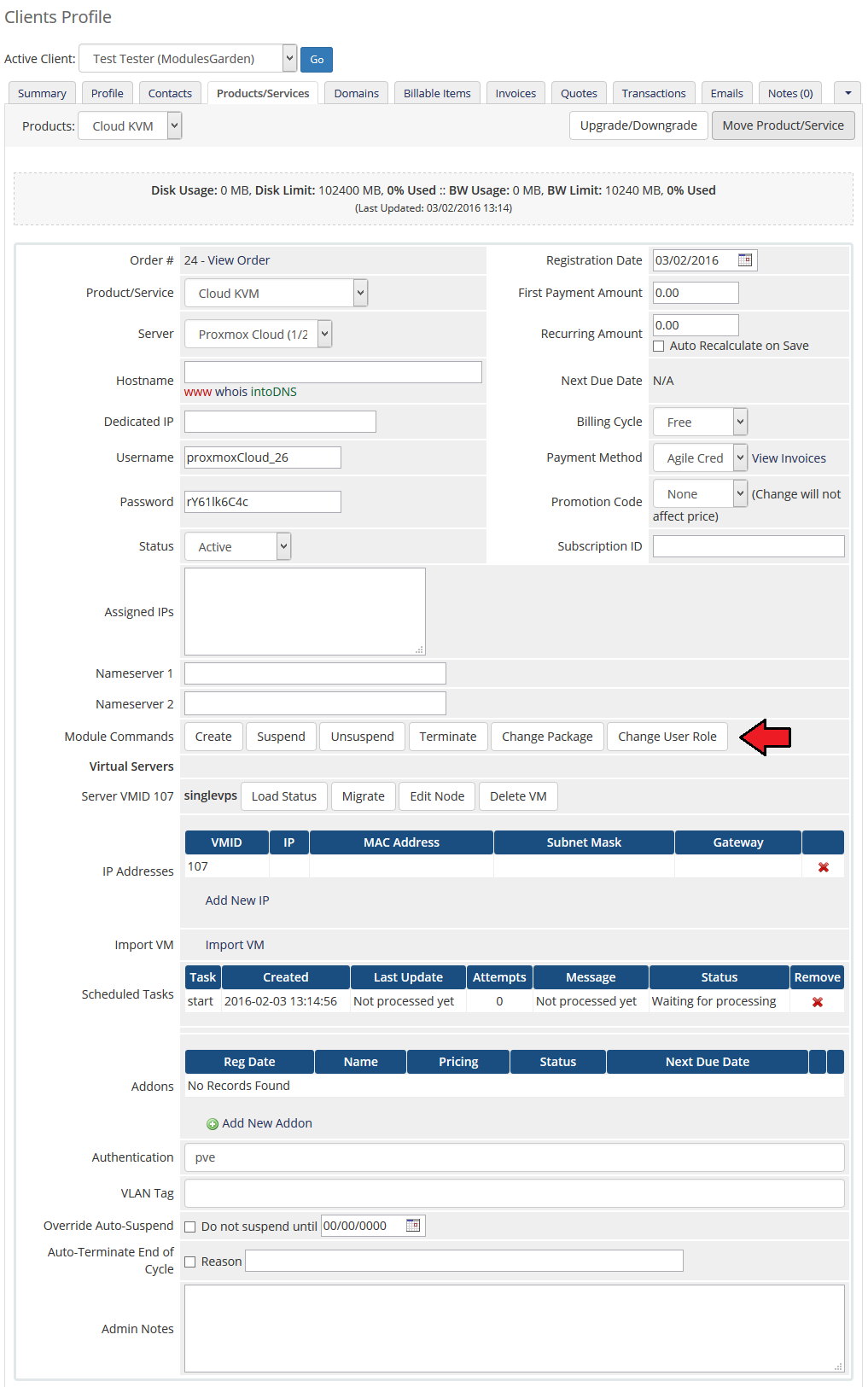Focus the VLAN Tag field

(x=515, y=1193)
